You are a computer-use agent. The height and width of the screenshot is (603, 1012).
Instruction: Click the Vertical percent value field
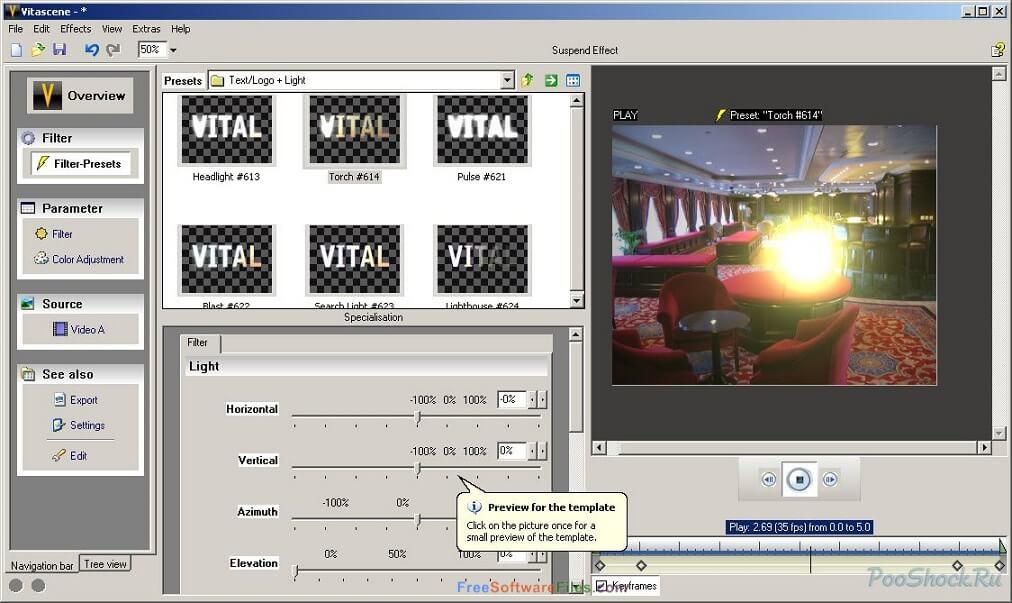[x=512, y=451]
